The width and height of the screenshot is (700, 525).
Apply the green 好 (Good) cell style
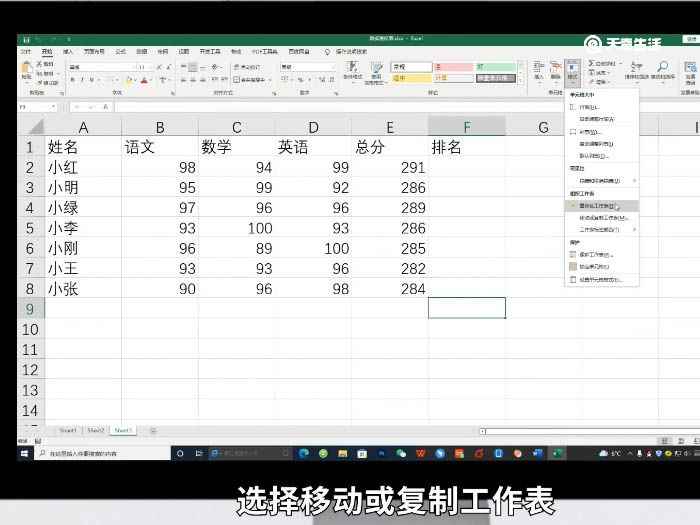coord(496,67)
